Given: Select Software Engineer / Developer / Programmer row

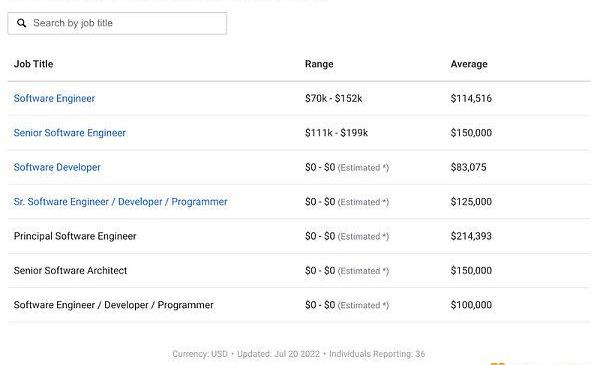Looking at the screenshot, I should pos(299,305).
